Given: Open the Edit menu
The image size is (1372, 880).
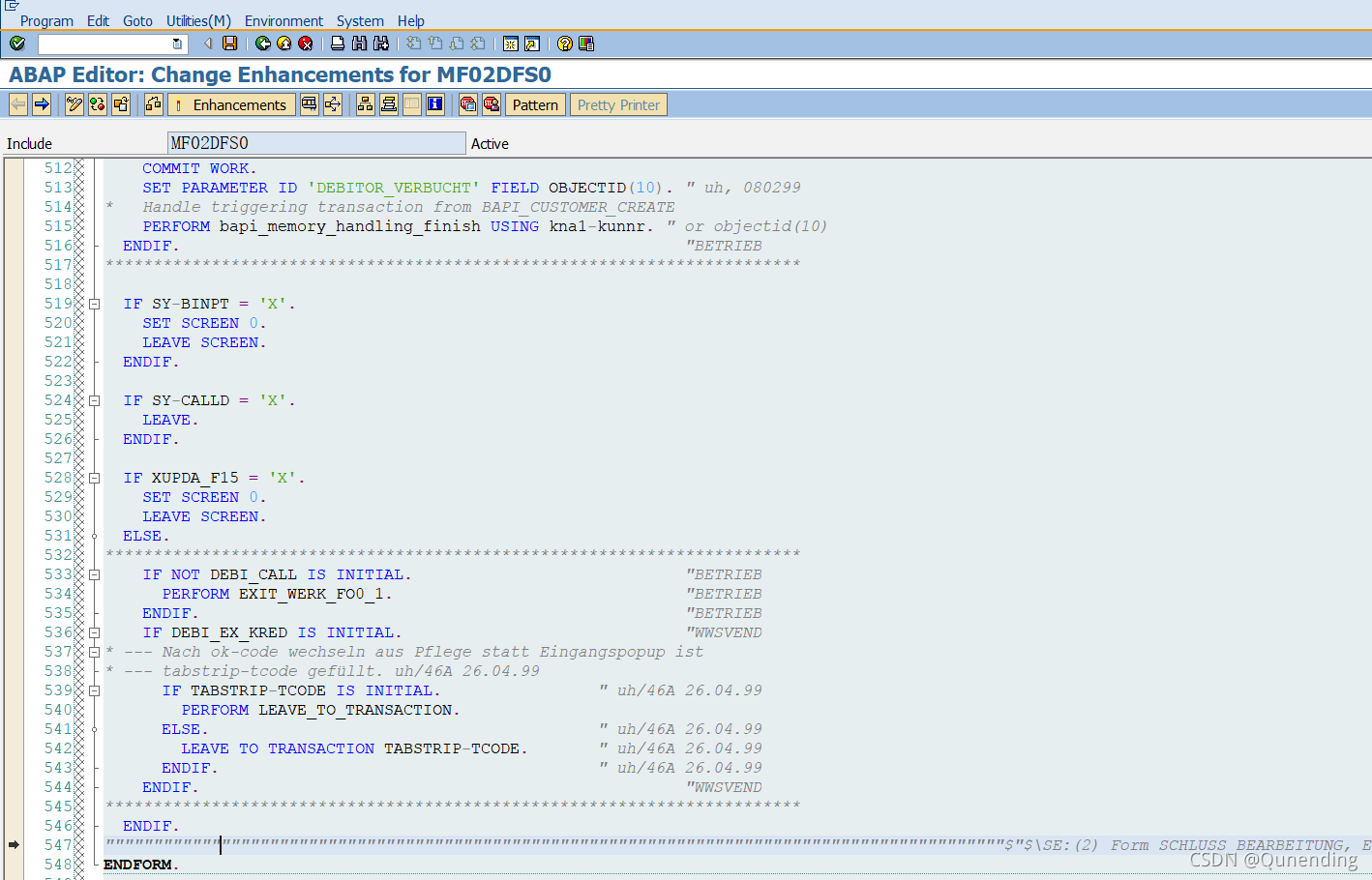Looking at the screenshot, I should click(98, 20).
